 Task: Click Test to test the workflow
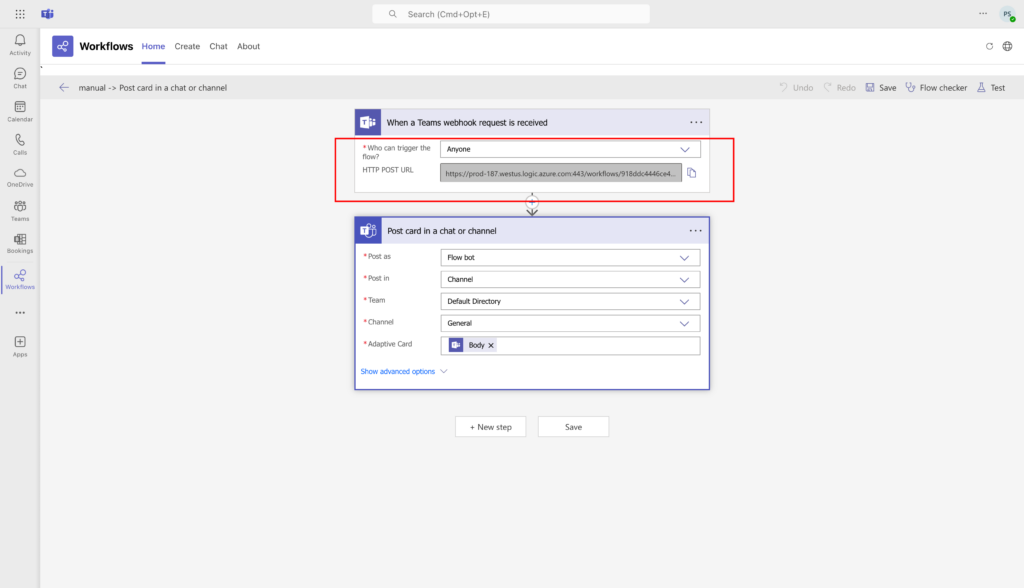tap(991, 87)
